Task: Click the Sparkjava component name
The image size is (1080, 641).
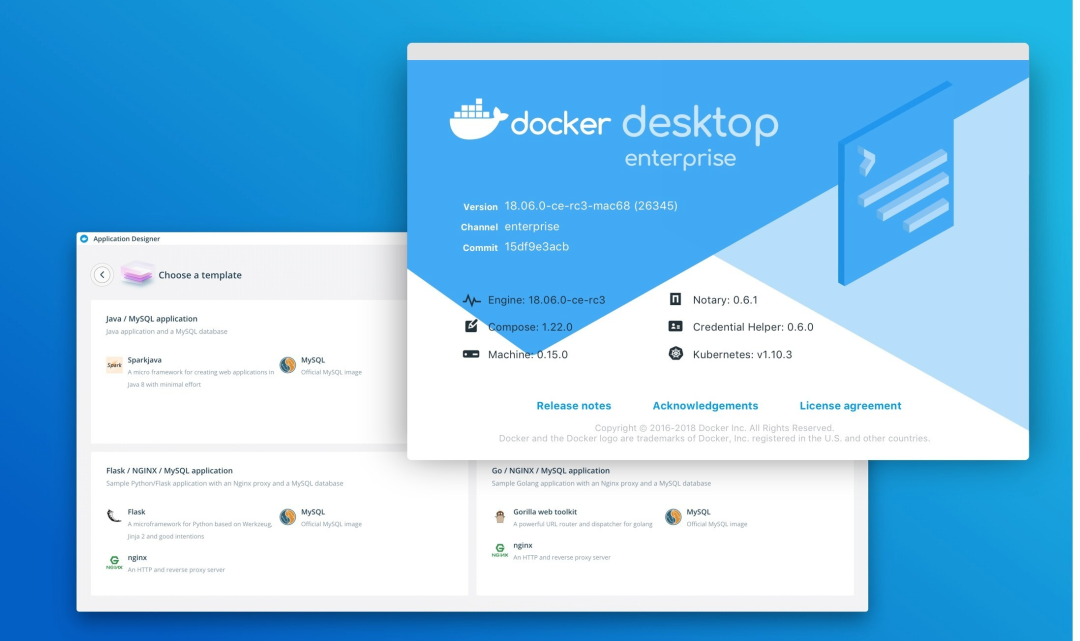Action: [x=145, y=360]
